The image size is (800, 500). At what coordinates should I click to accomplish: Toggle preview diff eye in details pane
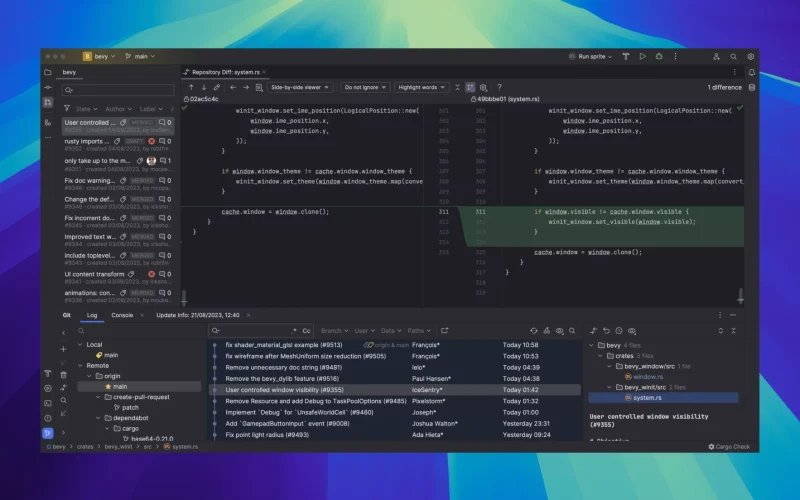tap(632, 331)
